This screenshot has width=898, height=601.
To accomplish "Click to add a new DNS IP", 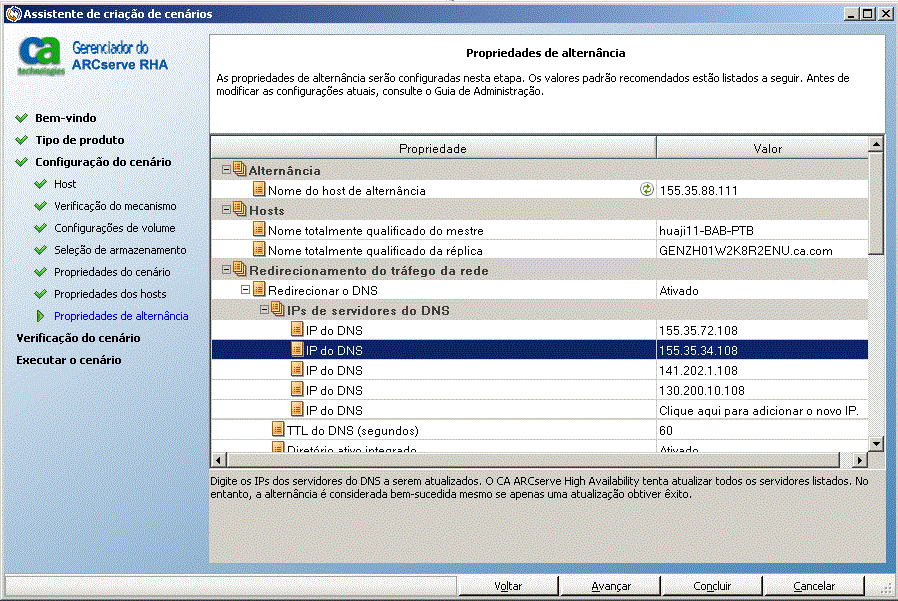I will pos(759,410).
